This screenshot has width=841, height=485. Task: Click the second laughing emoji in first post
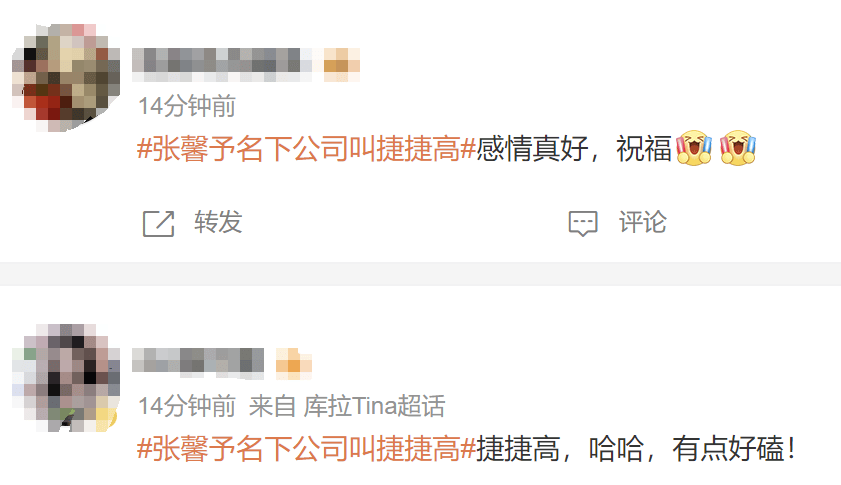click(x=738, y=148)
